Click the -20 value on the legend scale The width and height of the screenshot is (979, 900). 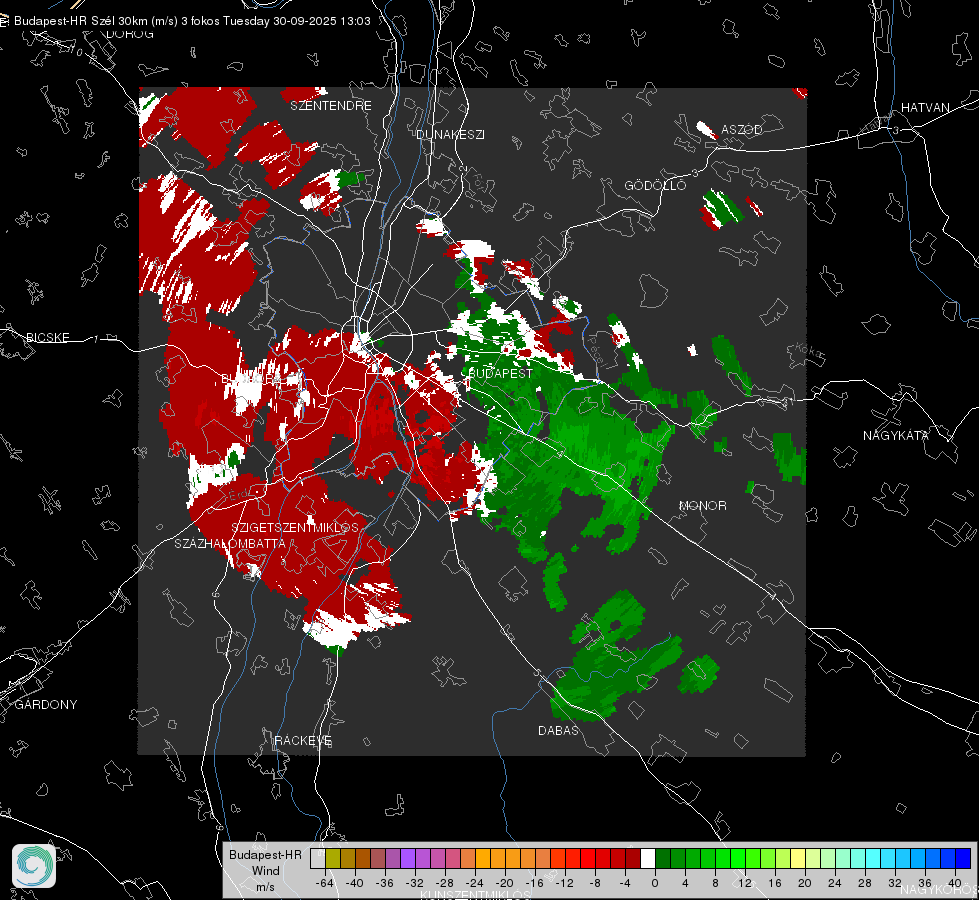[504, 883]
